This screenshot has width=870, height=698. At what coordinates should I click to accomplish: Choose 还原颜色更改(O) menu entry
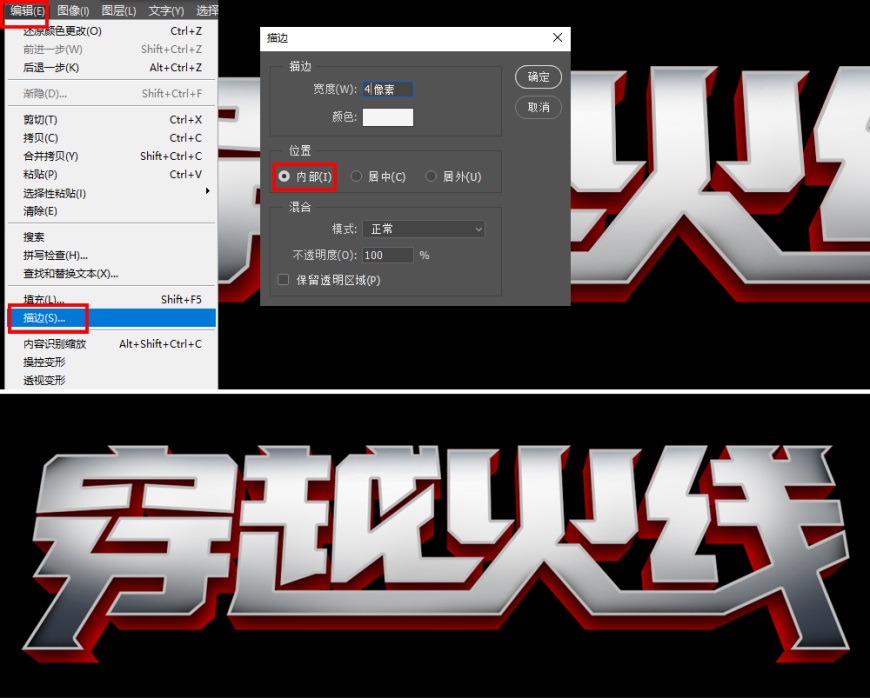(111, 31)
